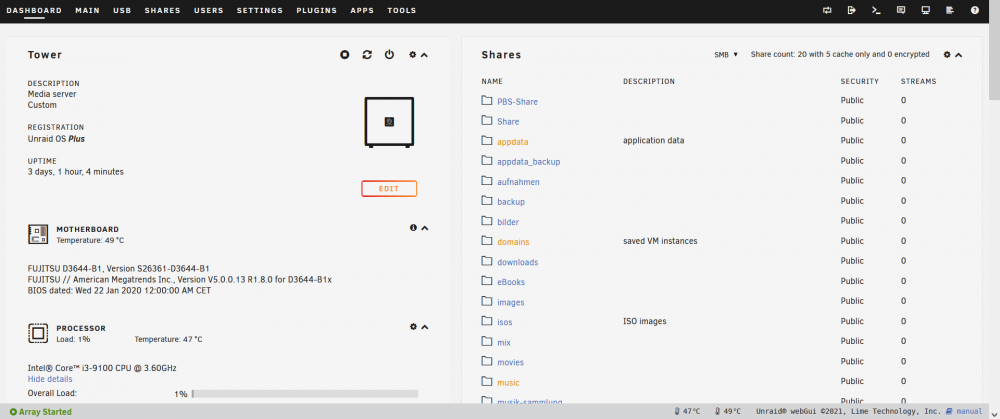Collapse the Tower panel

click(x=425, y=55)
